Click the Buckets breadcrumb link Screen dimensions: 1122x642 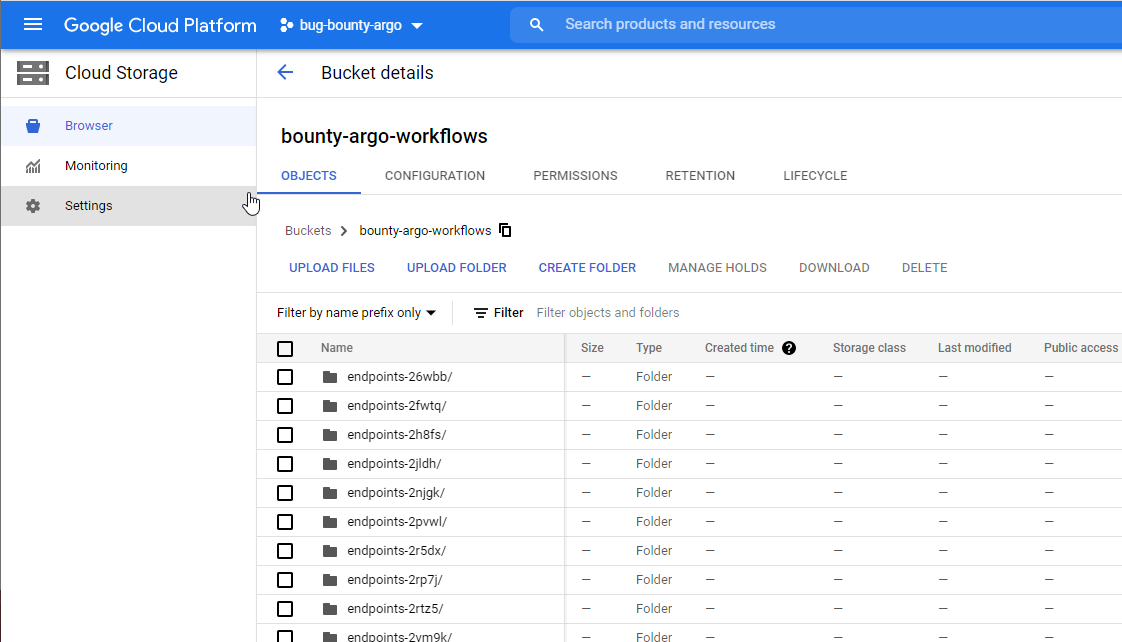click(308, 230)
